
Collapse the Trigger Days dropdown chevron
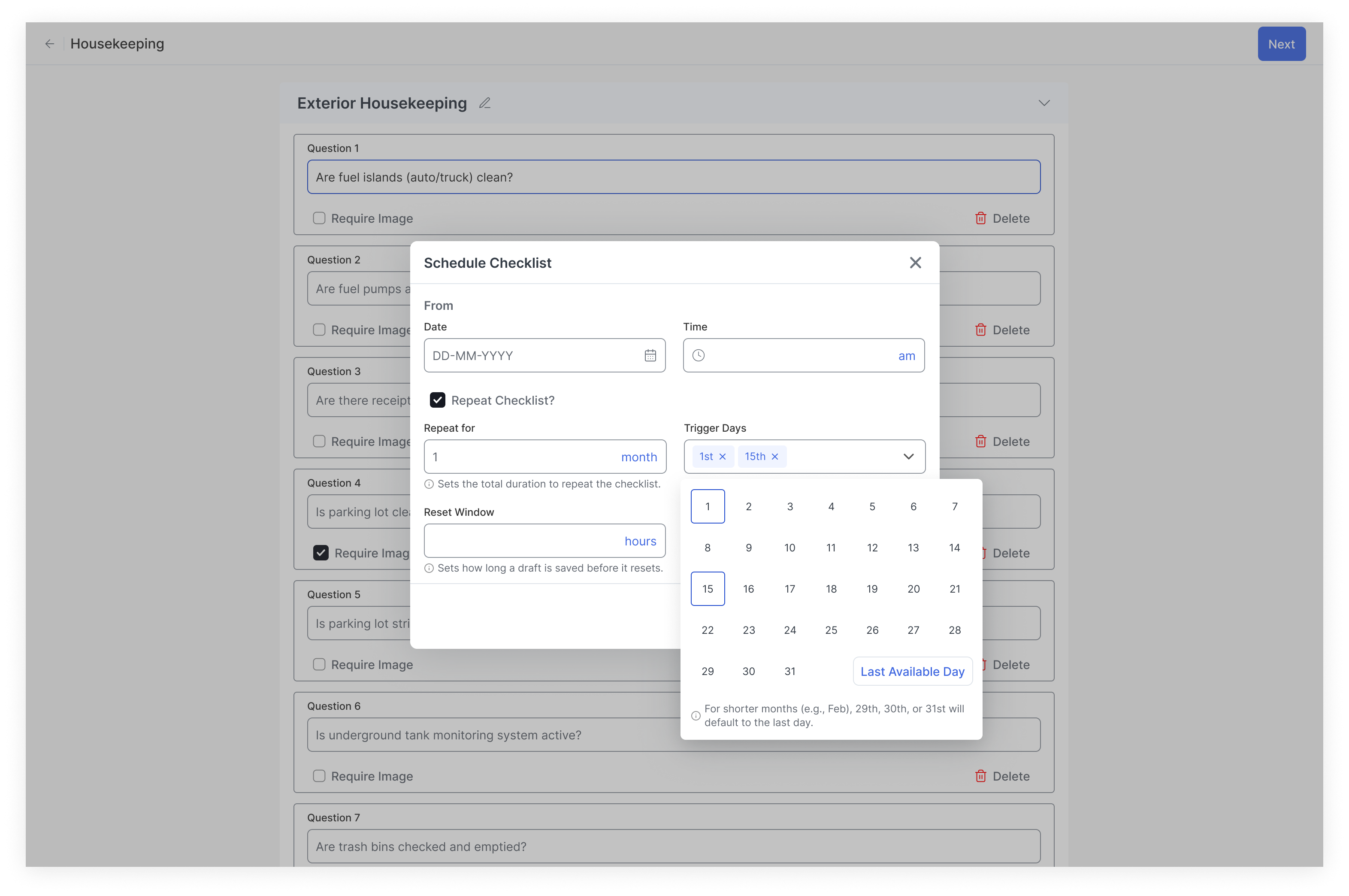click(x=908, y=457)
